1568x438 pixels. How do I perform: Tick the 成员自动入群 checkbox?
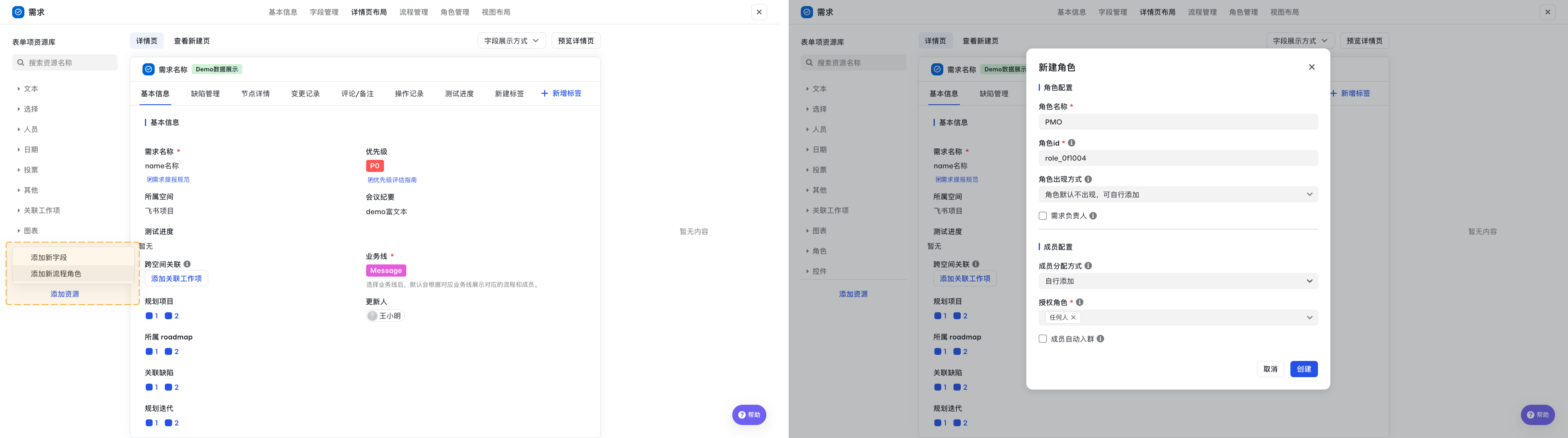1043,339
